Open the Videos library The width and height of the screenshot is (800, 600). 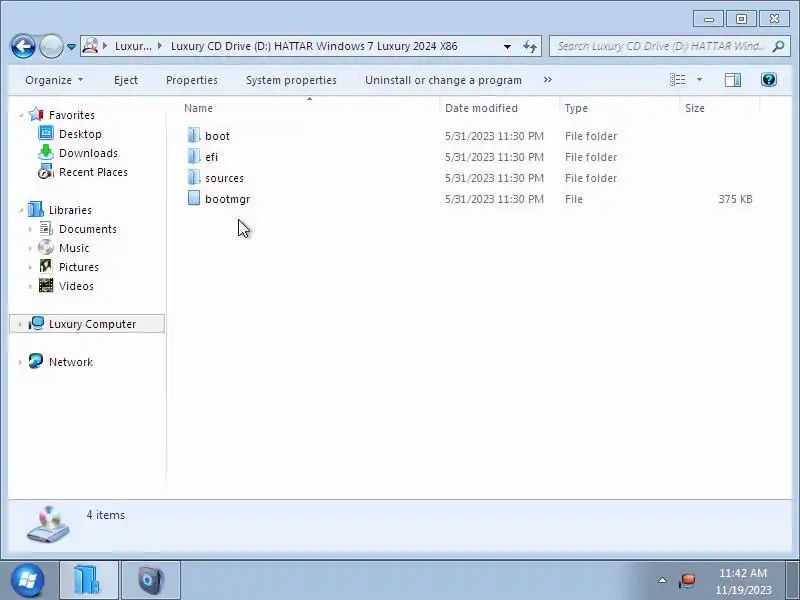pos(76,286)
